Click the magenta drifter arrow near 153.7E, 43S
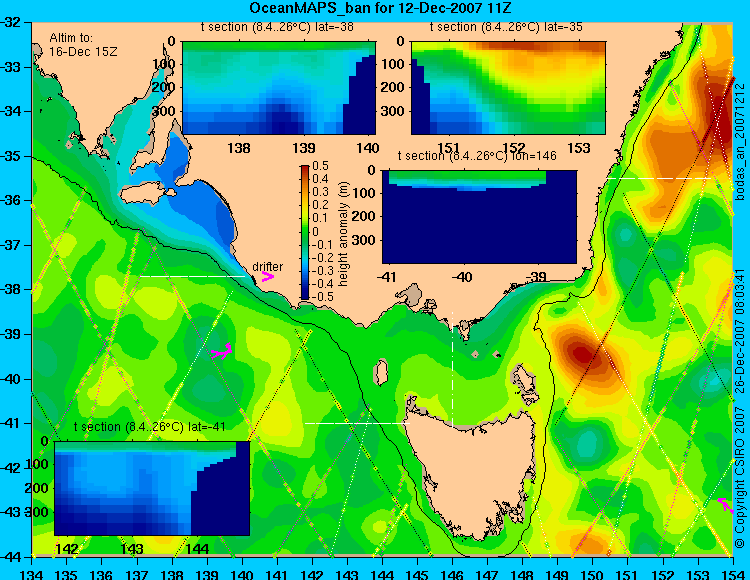Screen dimensions: 750x580 pos(726,505)
